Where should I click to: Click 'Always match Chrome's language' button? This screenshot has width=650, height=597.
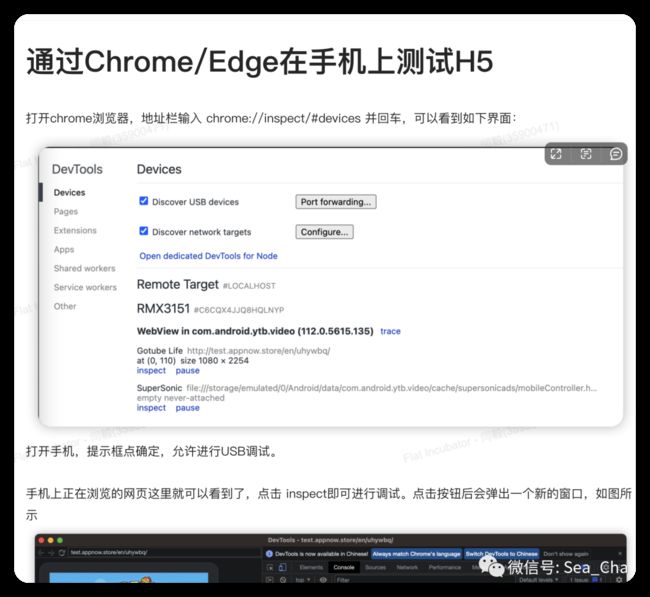coord(416,554)
